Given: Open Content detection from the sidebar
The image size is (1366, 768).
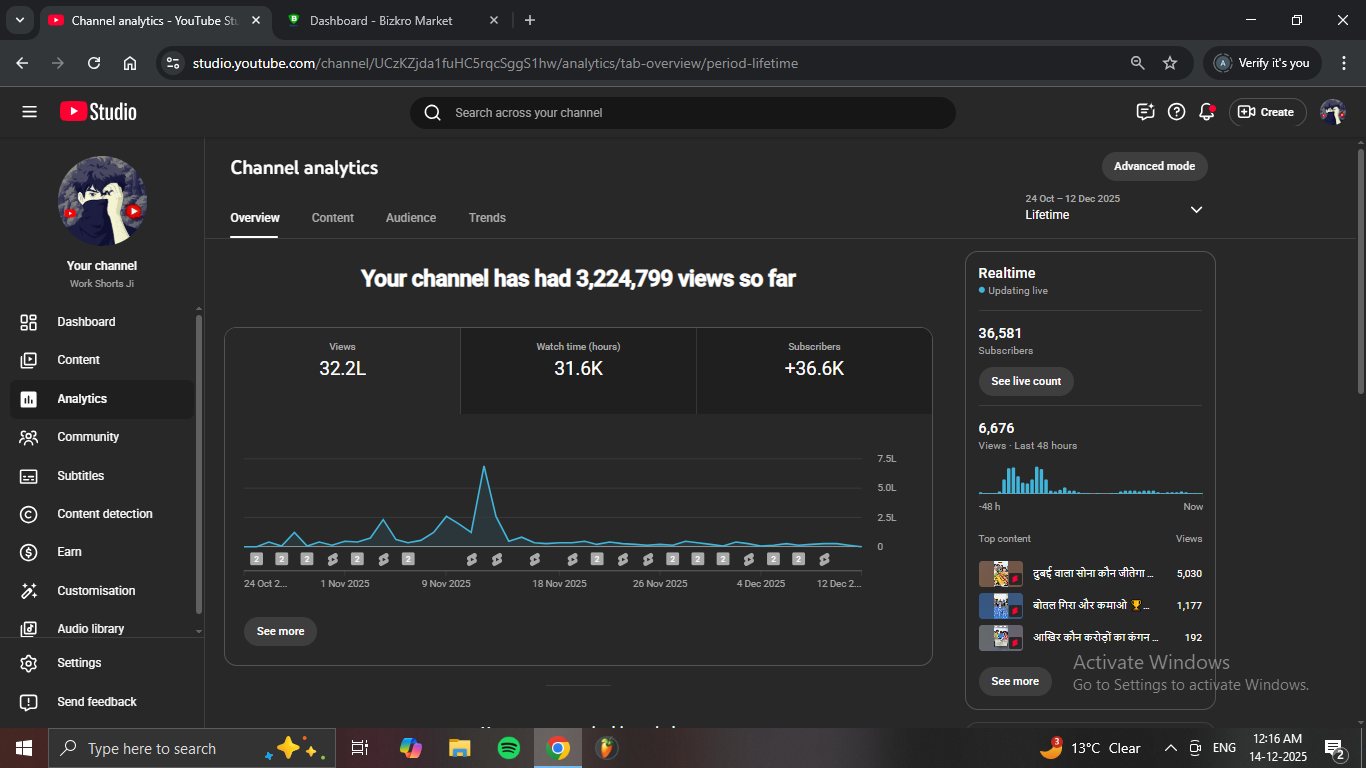Looking at the screenshot, I should tap(104, 514).
